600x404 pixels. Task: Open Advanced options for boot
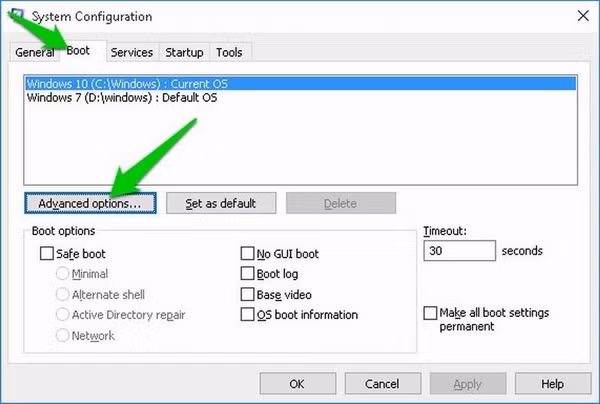(x=90, y=203)
